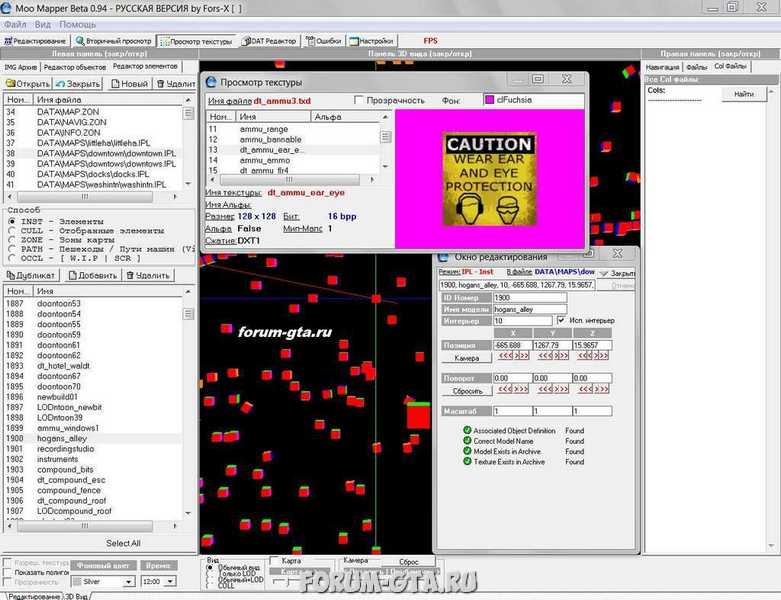Screen dimensions: 781x600
Task: Switch to the Col Файлы tab
Action: [730, 66]
